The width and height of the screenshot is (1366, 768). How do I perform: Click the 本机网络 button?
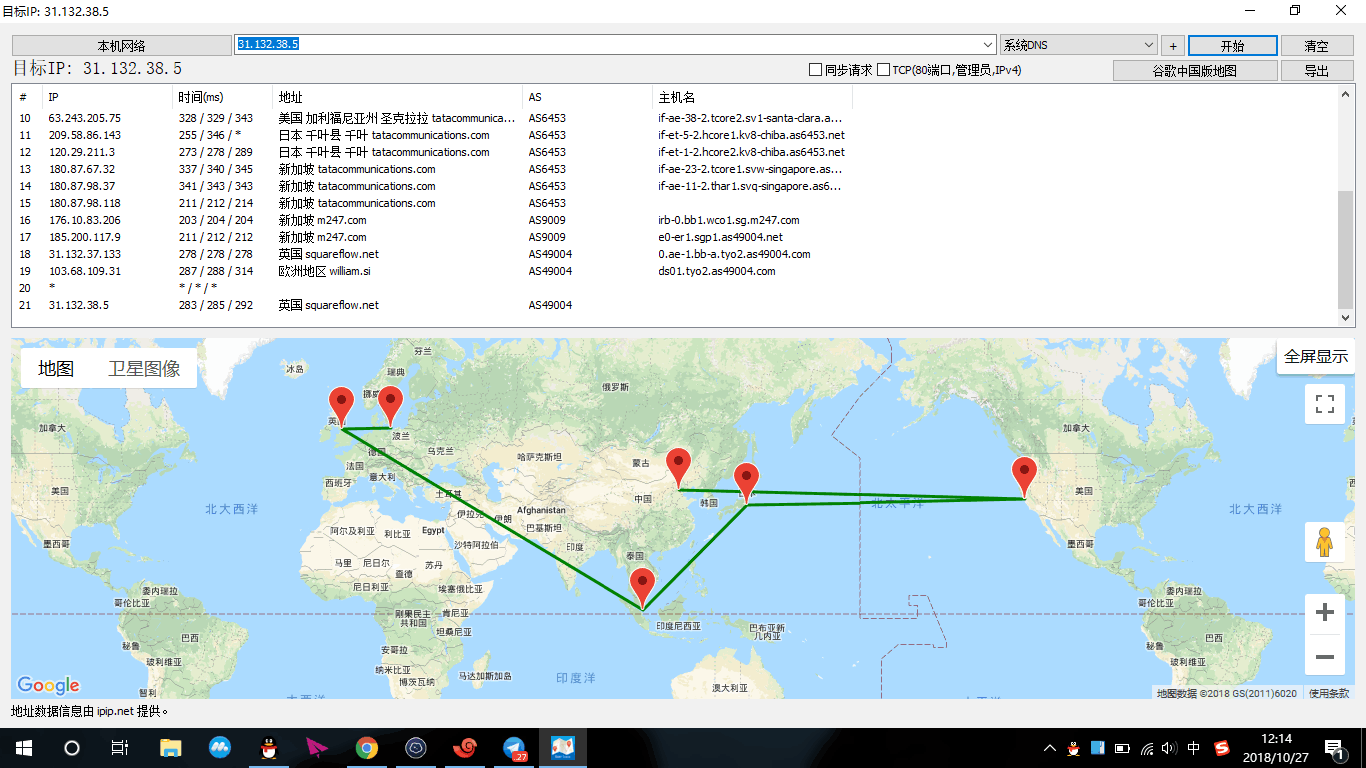(121, 46)
